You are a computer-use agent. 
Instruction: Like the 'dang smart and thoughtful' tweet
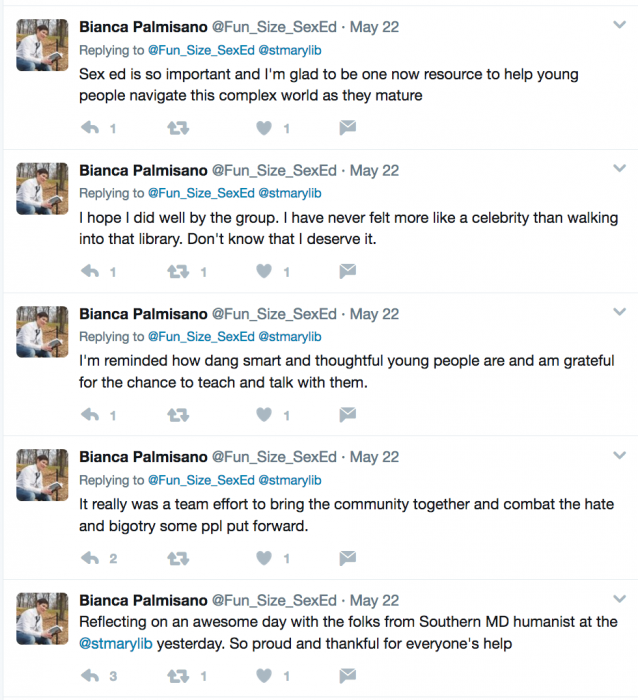click(265, 414)
